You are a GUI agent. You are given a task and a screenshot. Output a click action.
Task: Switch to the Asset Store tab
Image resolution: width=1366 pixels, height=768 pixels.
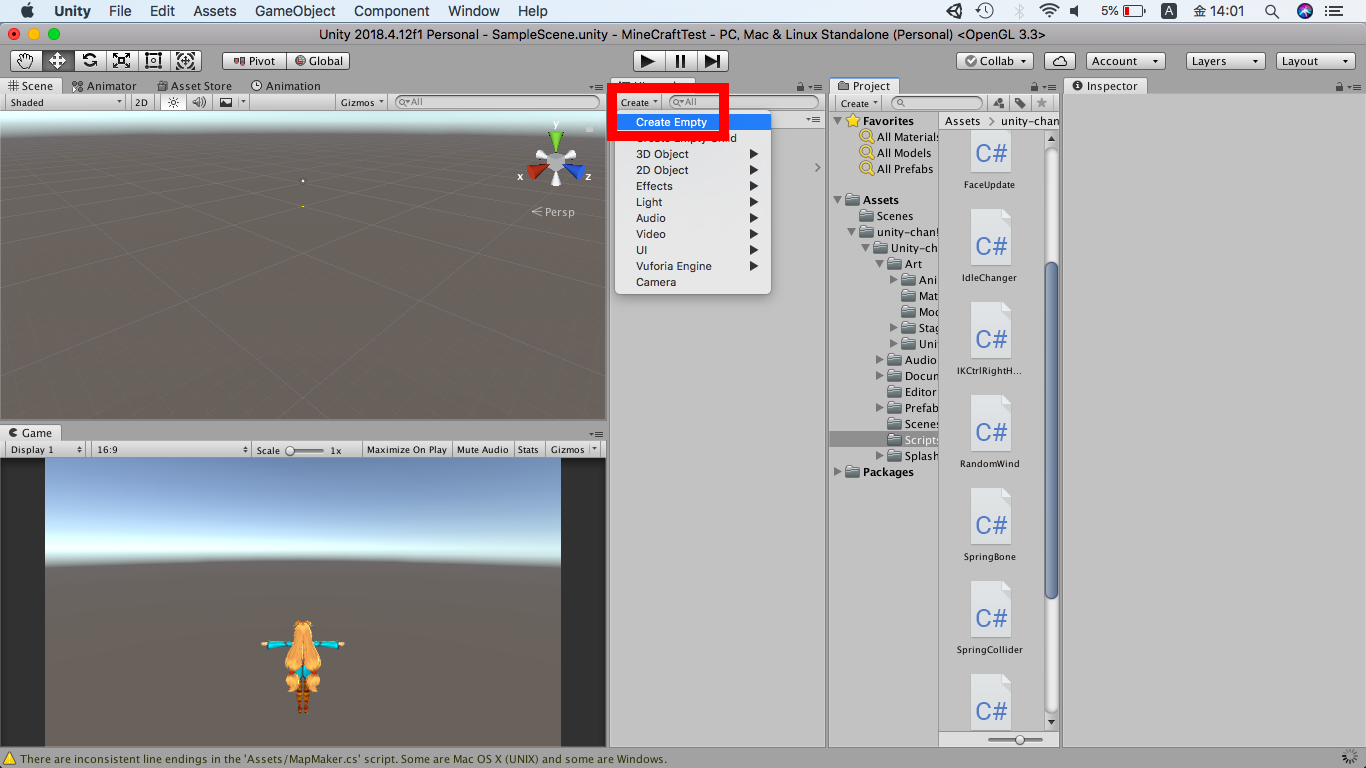click(x=193, y=86)
